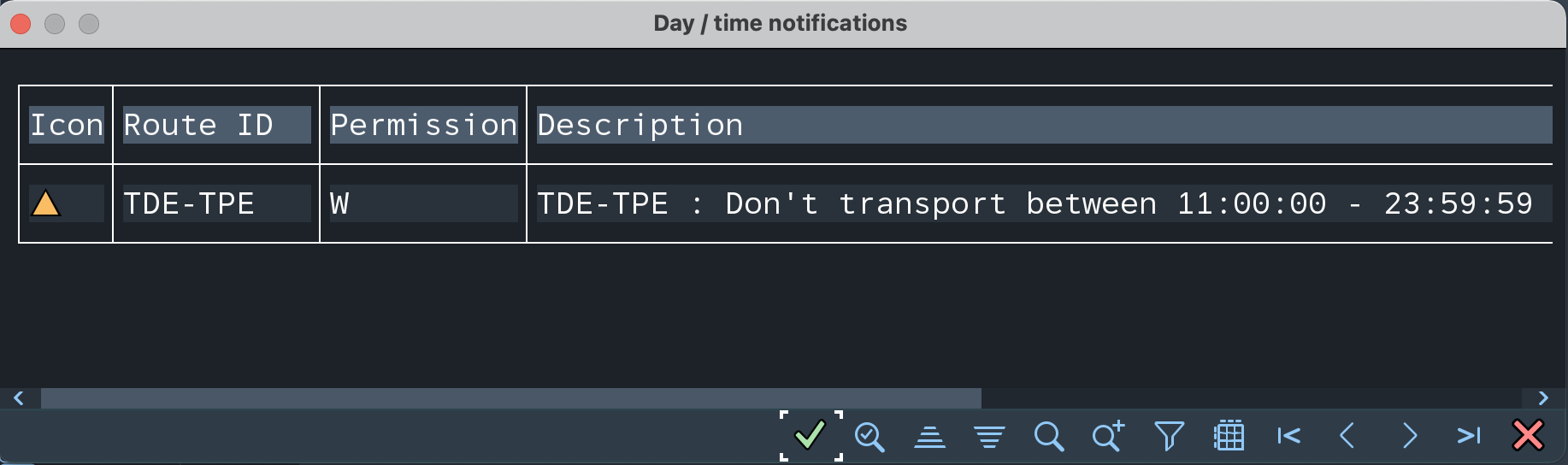Confirm with the green checkmark icon
The height and width of the screenshot is (465, 1568).
[811, 436]
